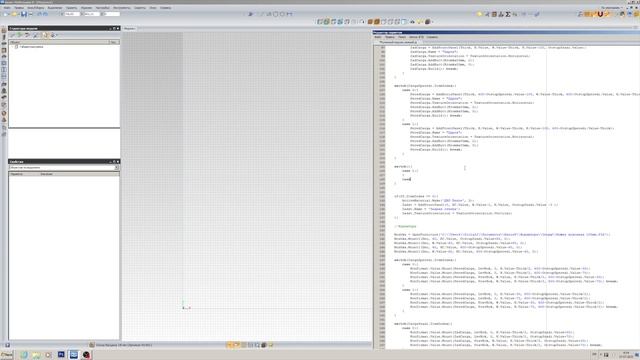Launch Internet Explorer from the taskbar

(x=24, y=355)
